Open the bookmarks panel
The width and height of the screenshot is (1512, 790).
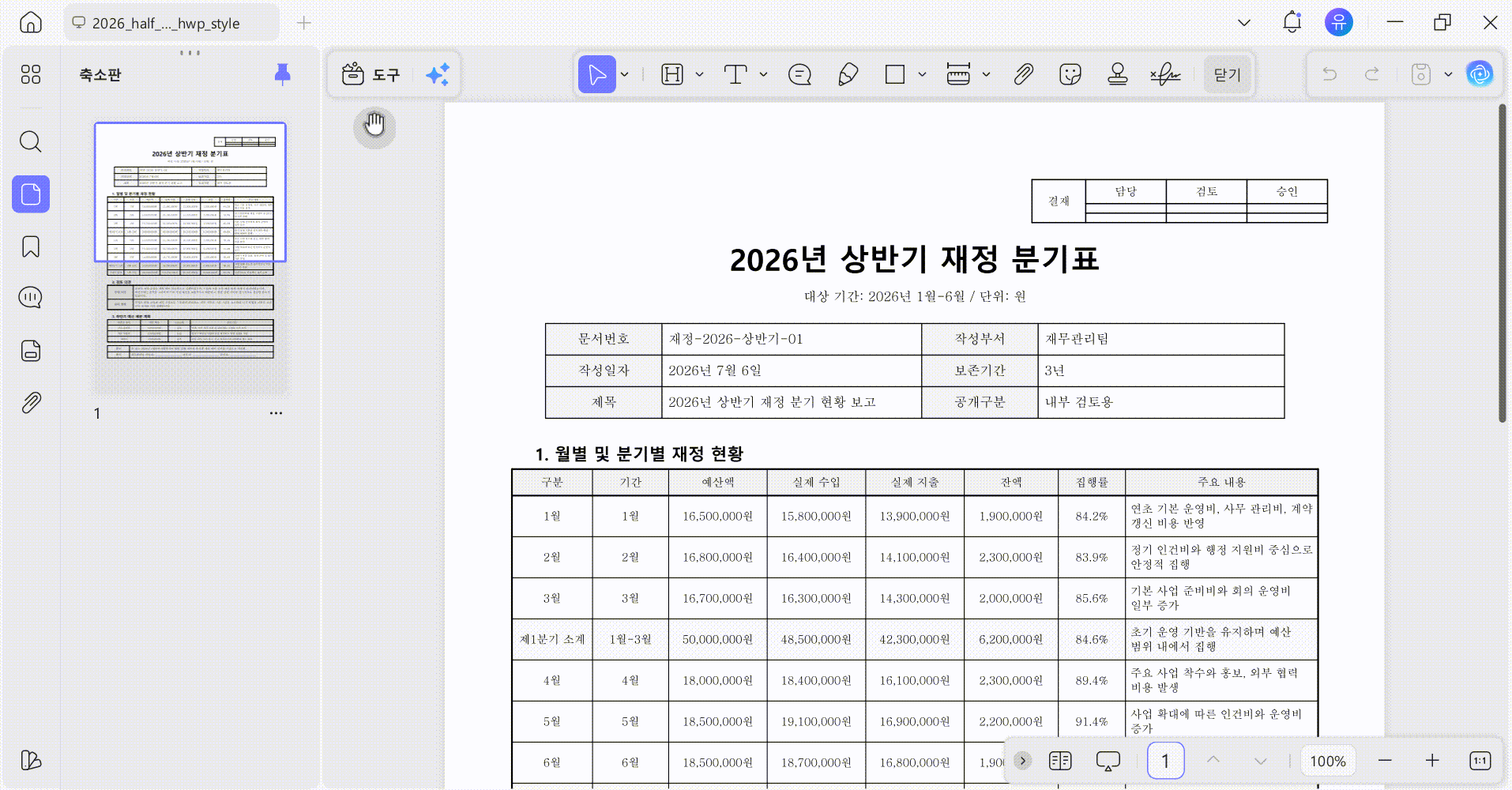click(x=31, y=246)
